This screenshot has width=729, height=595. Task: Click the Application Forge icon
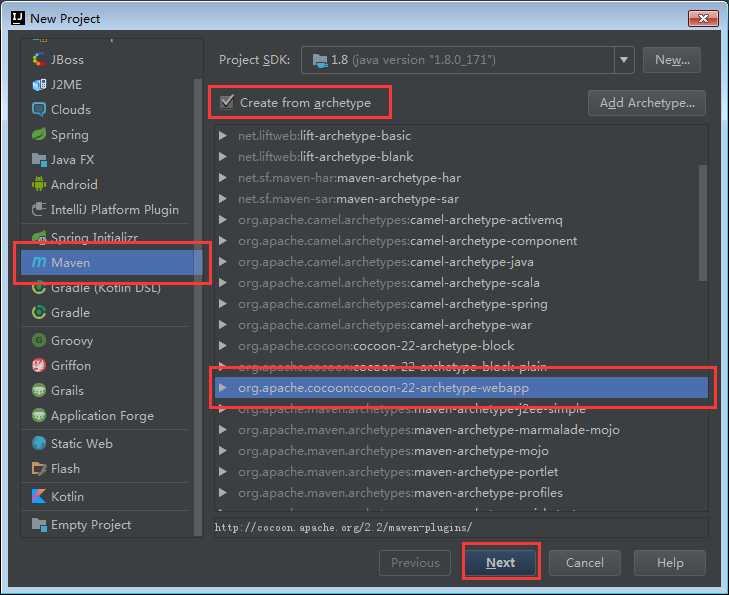click(39, 416)
